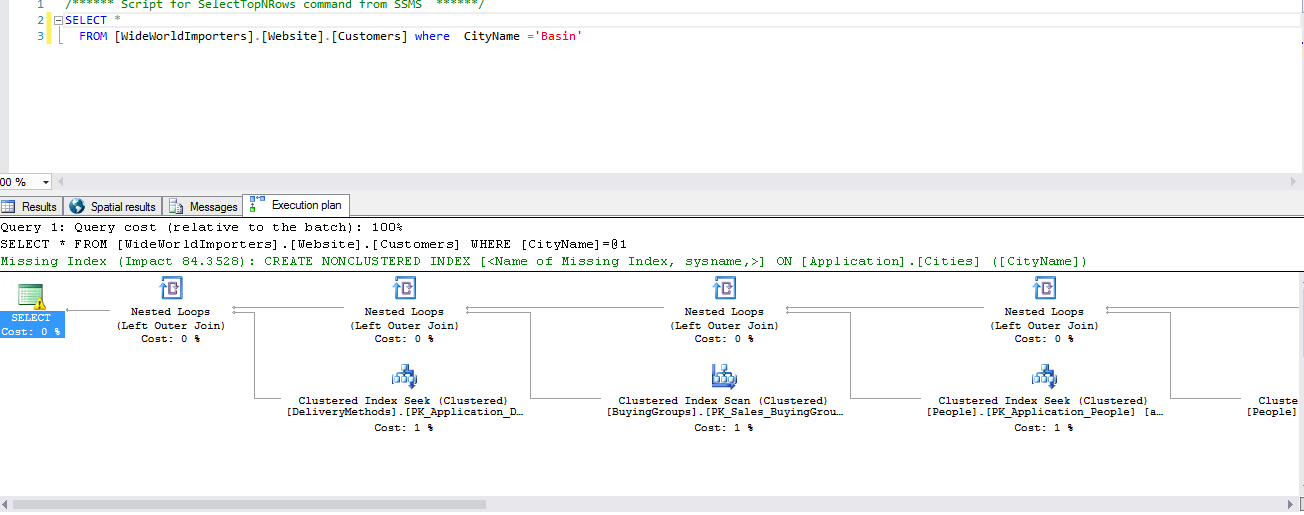Click the Query 1 cost header text
Screen dimensions: 1304x515
point(201,228)
